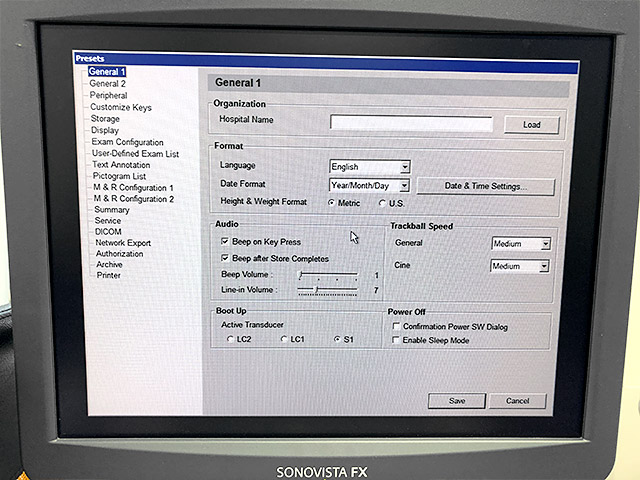Cancel the presets dialog
This screenshot has height=480, width=640.
[518, 401]
